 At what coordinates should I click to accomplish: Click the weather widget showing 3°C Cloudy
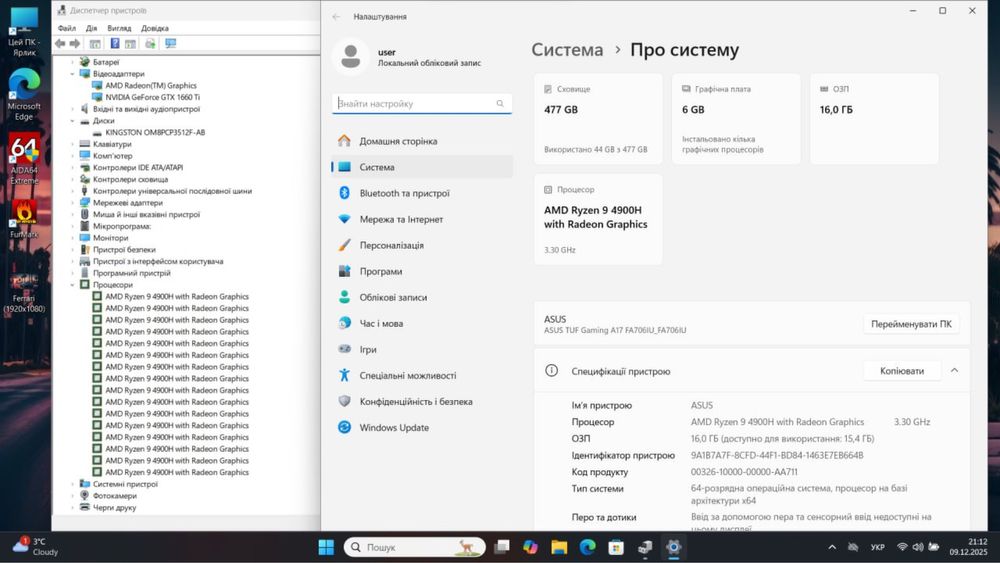point(36,546)
